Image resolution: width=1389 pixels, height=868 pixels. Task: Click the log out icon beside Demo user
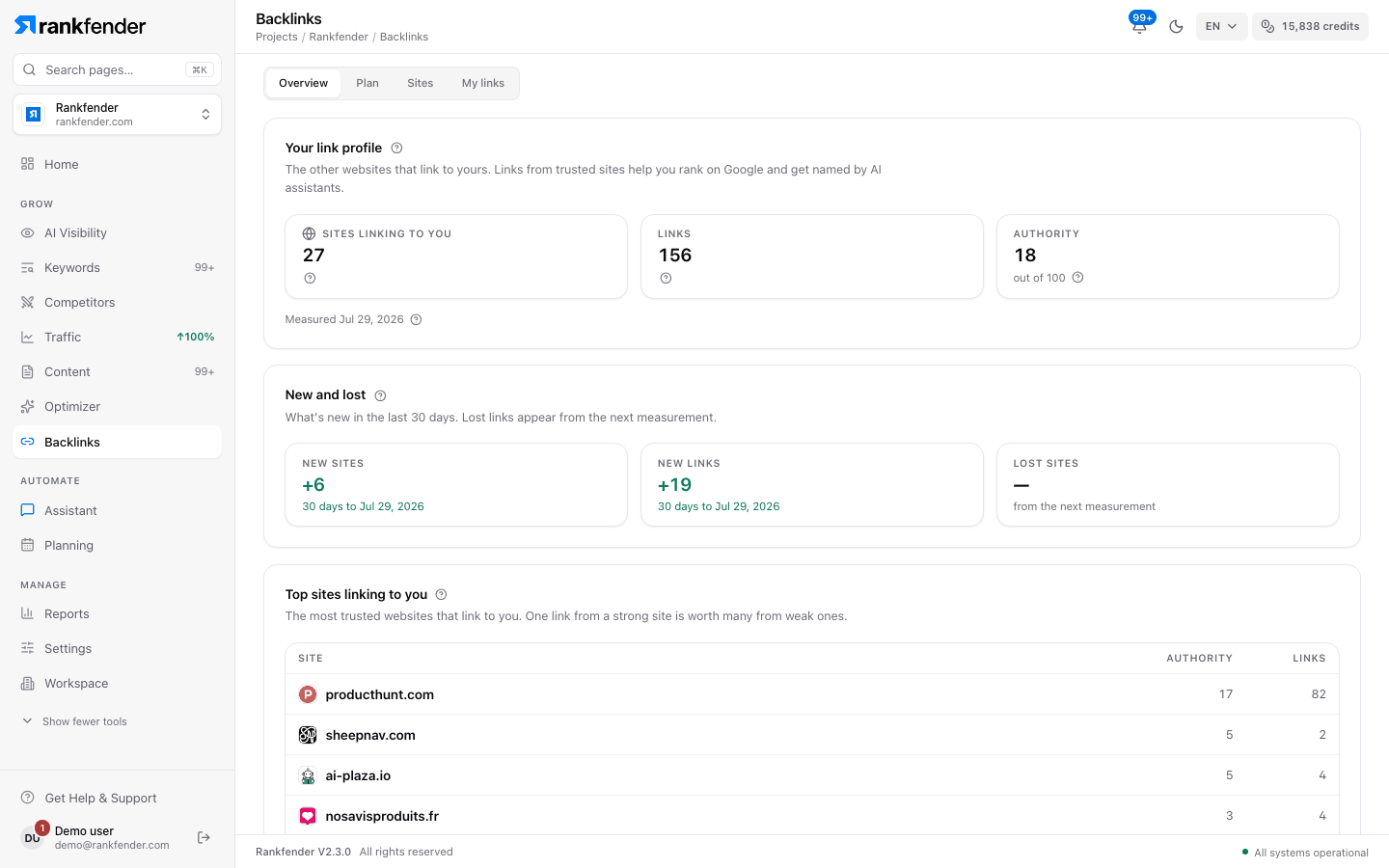click(204, 837)
